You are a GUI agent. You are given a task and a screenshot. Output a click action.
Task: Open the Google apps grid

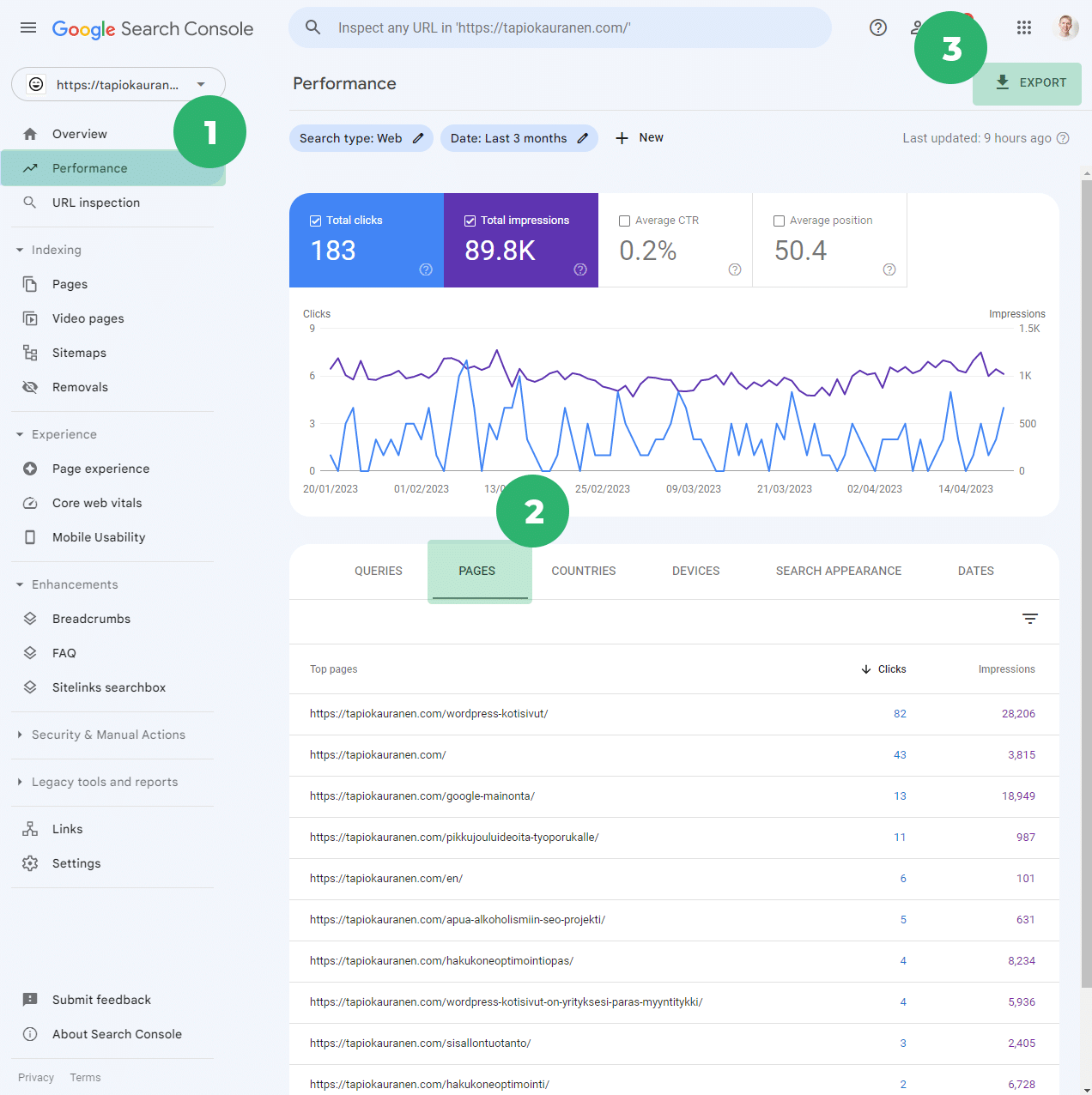click(x=1023, y=27)
